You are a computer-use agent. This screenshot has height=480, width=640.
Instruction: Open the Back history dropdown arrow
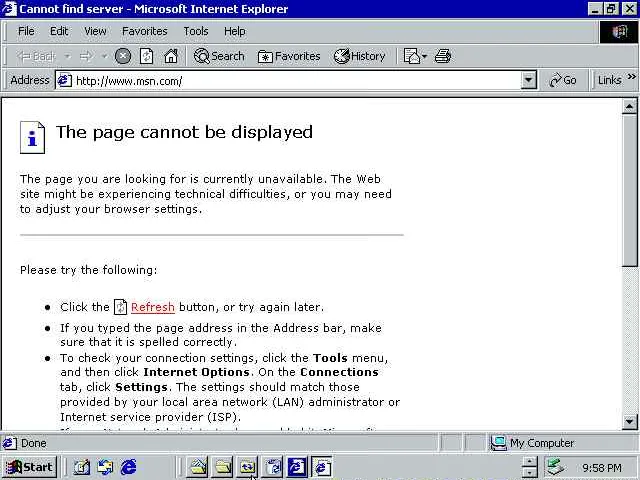[67, 56]
